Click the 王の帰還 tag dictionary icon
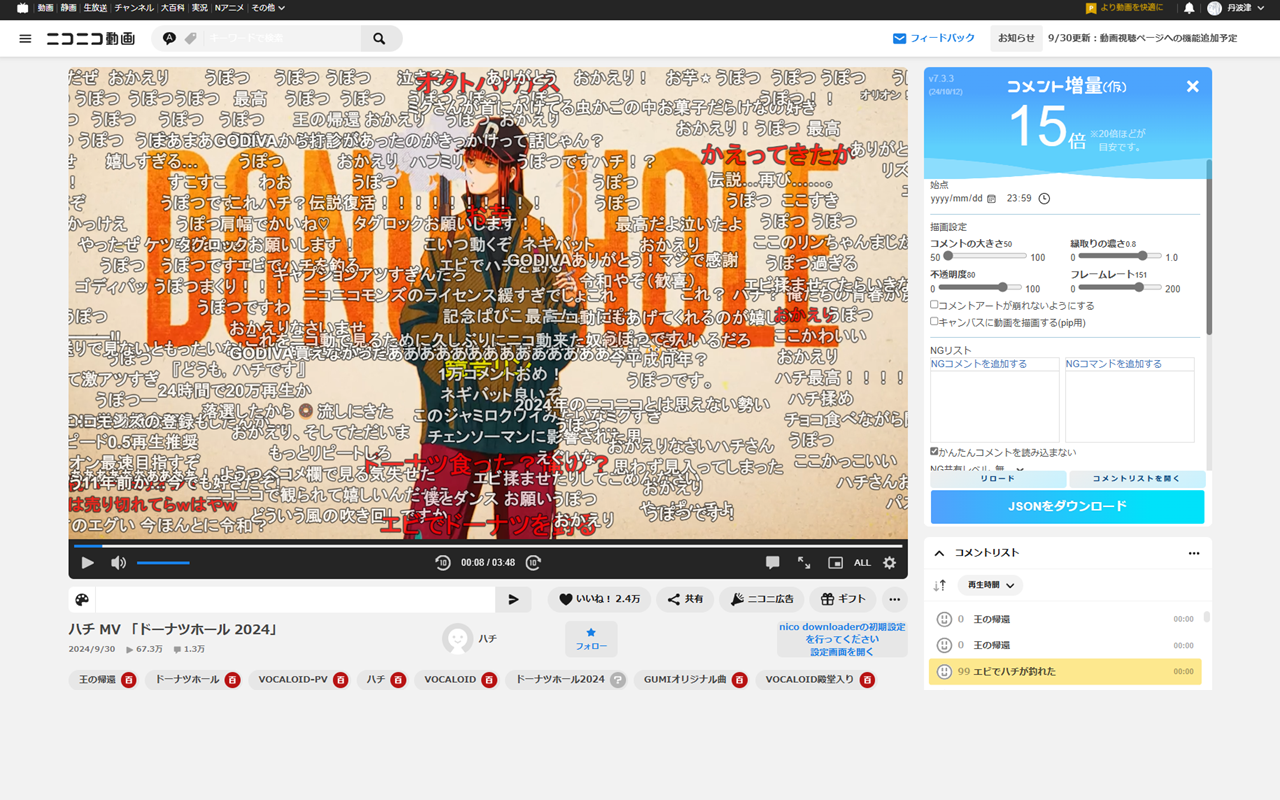 pos(129,680)
